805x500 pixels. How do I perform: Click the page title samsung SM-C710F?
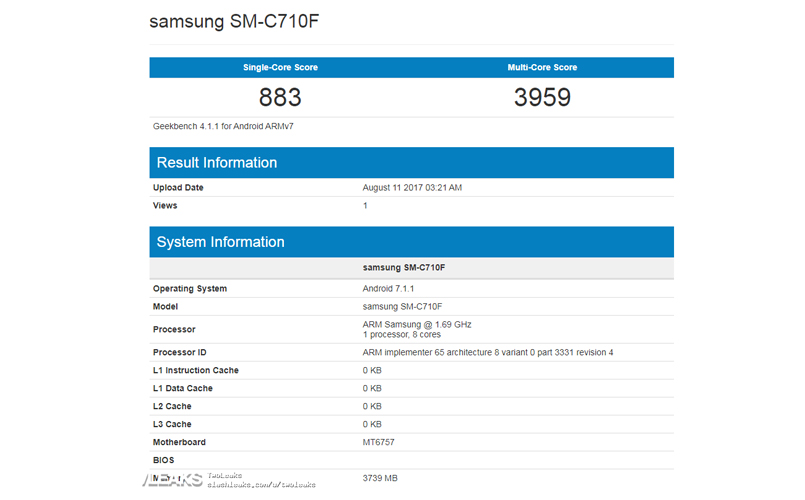234,22
